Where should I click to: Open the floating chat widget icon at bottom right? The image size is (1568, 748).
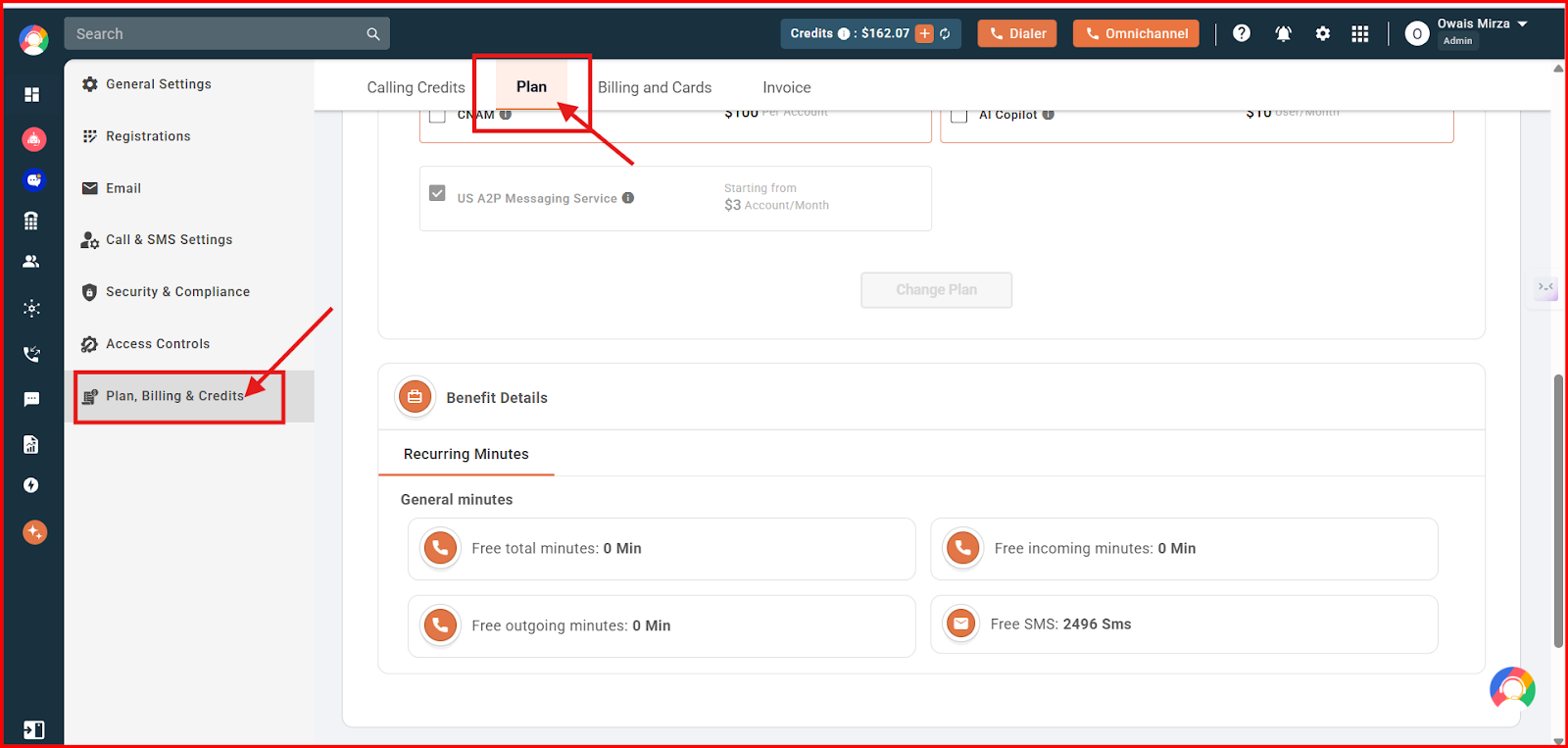(x=1512, y=689)
